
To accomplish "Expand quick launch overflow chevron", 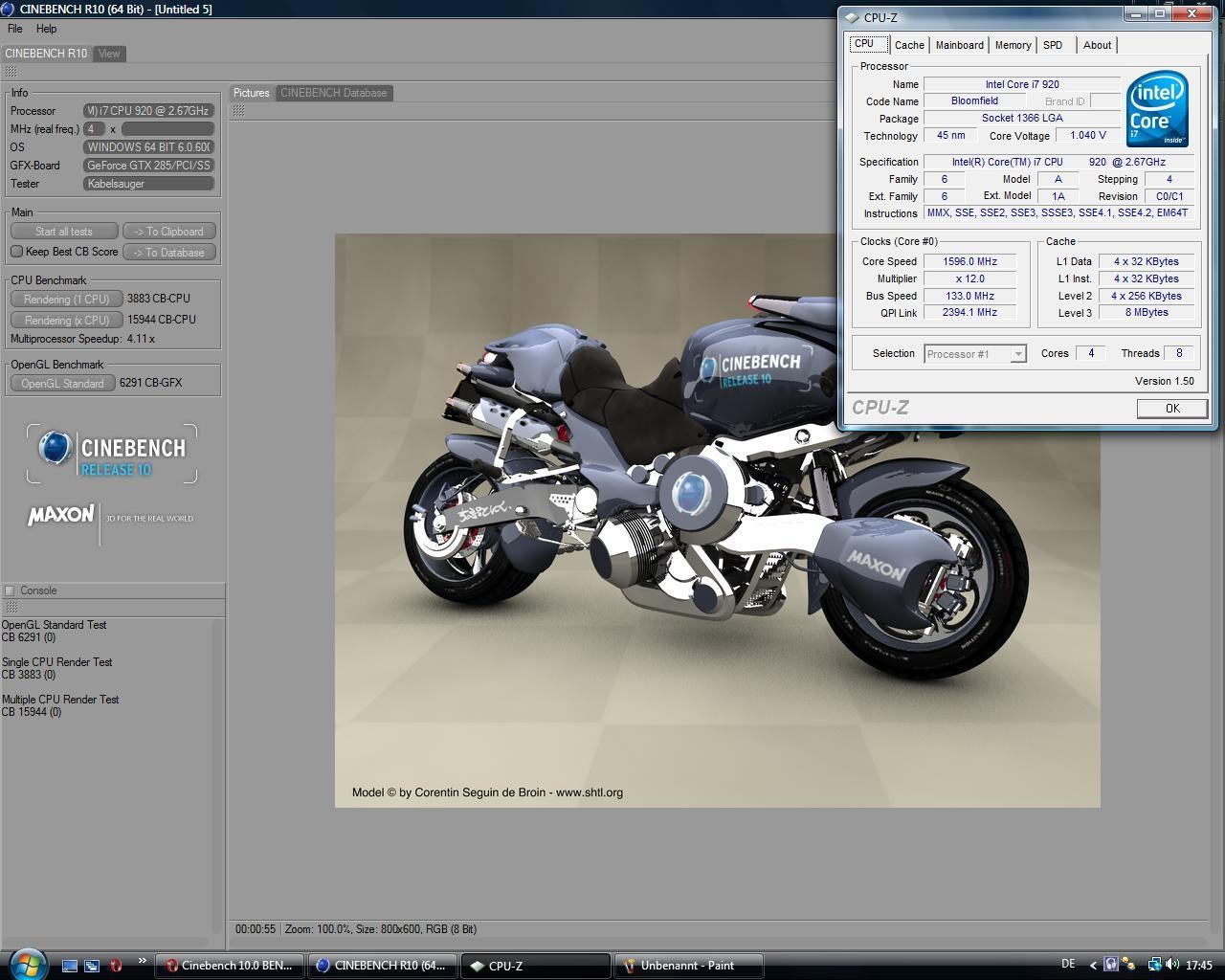I will (143, 962).
